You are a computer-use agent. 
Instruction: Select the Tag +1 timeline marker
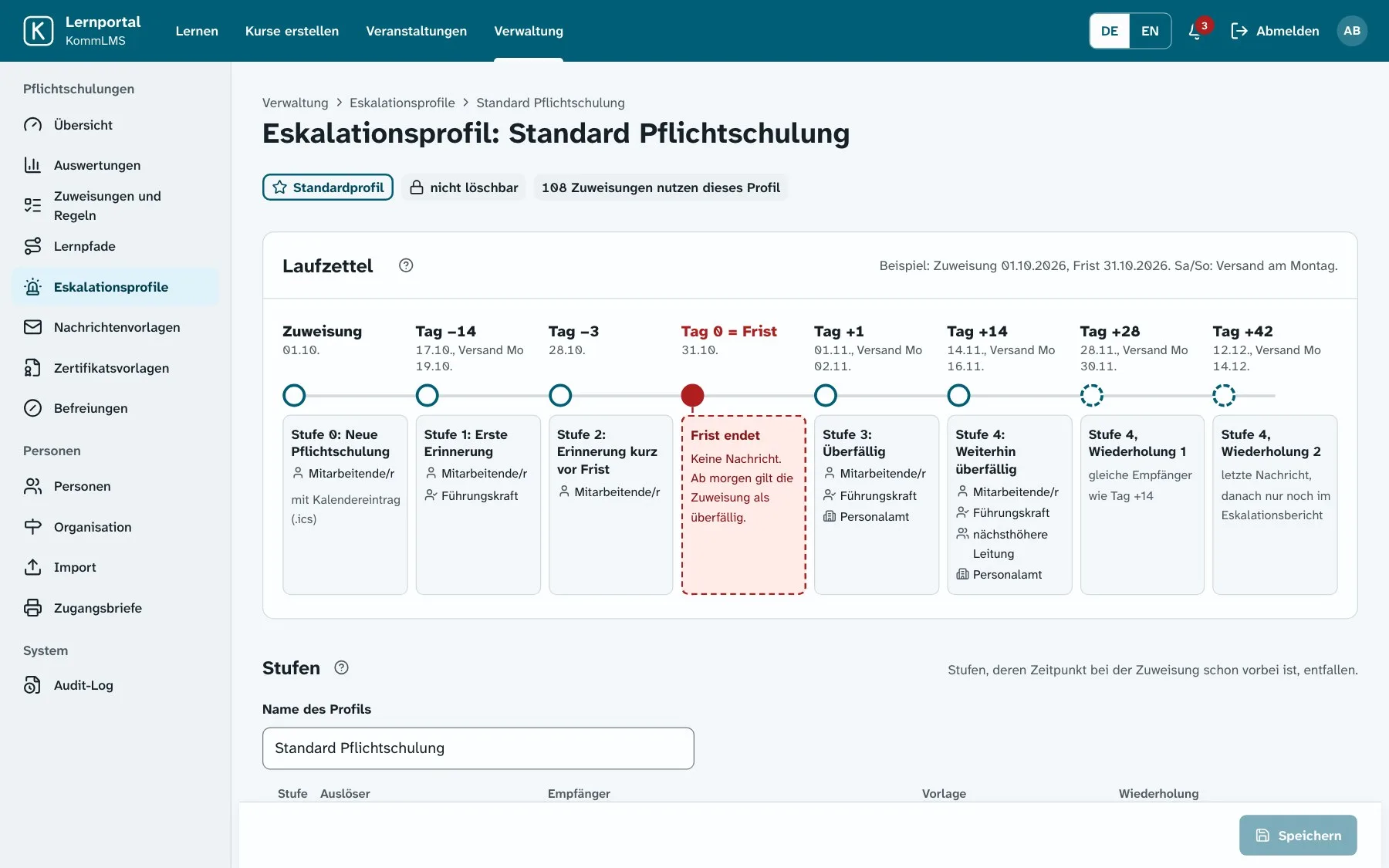[826, 396]
